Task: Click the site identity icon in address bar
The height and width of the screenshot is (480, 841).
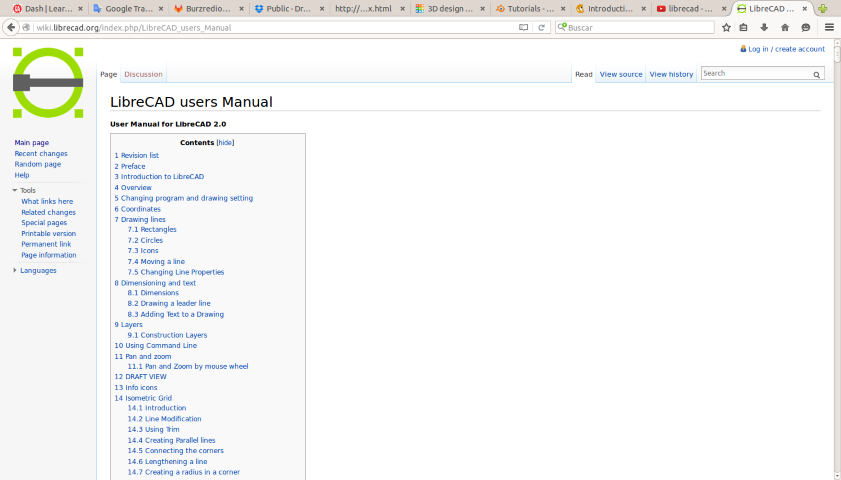Action: pyautogui.click(x=26, y=27)
